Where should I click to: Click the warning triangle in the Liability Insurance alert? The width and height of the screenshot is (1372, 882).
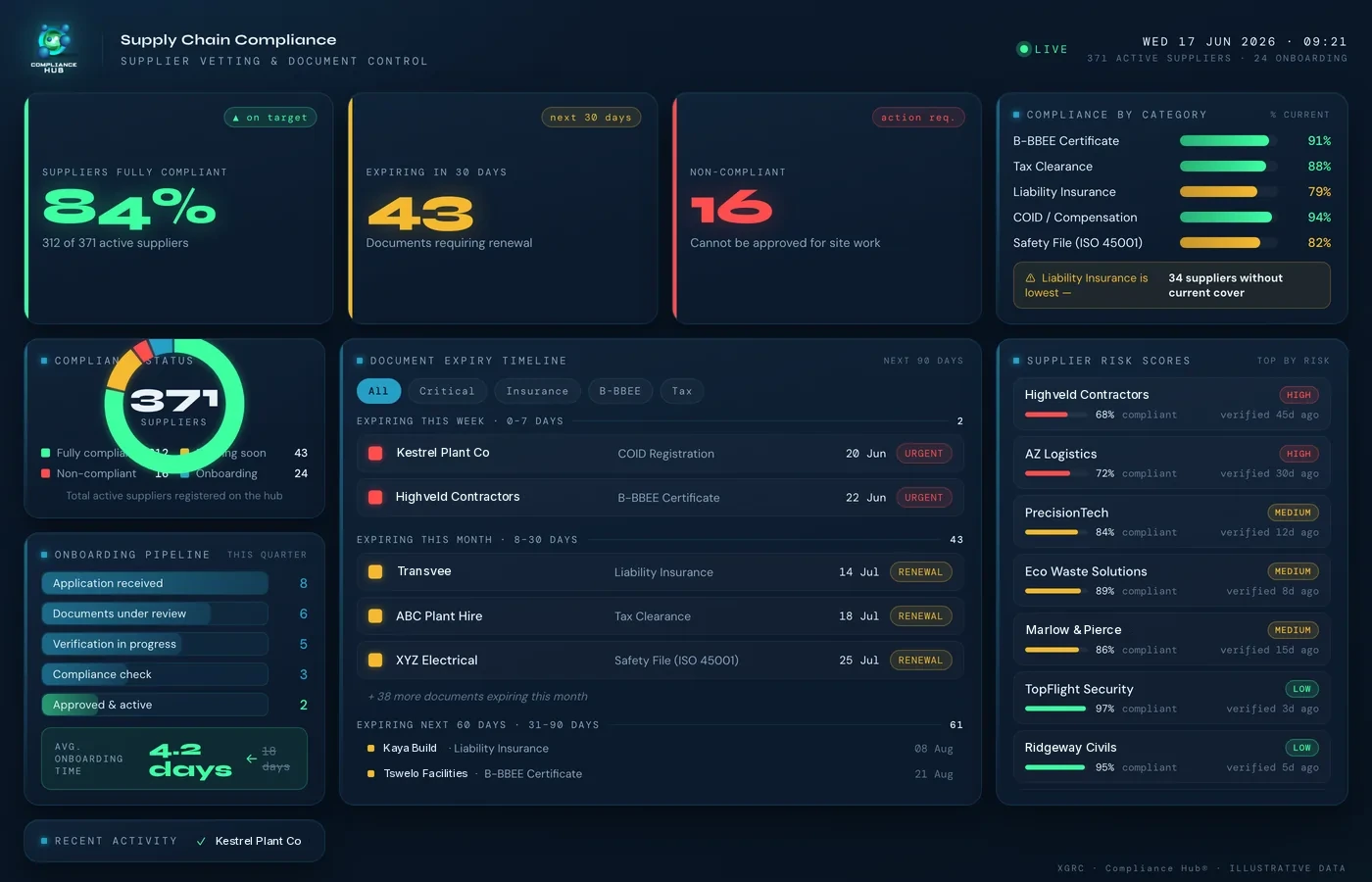(x=1030, y=278)
